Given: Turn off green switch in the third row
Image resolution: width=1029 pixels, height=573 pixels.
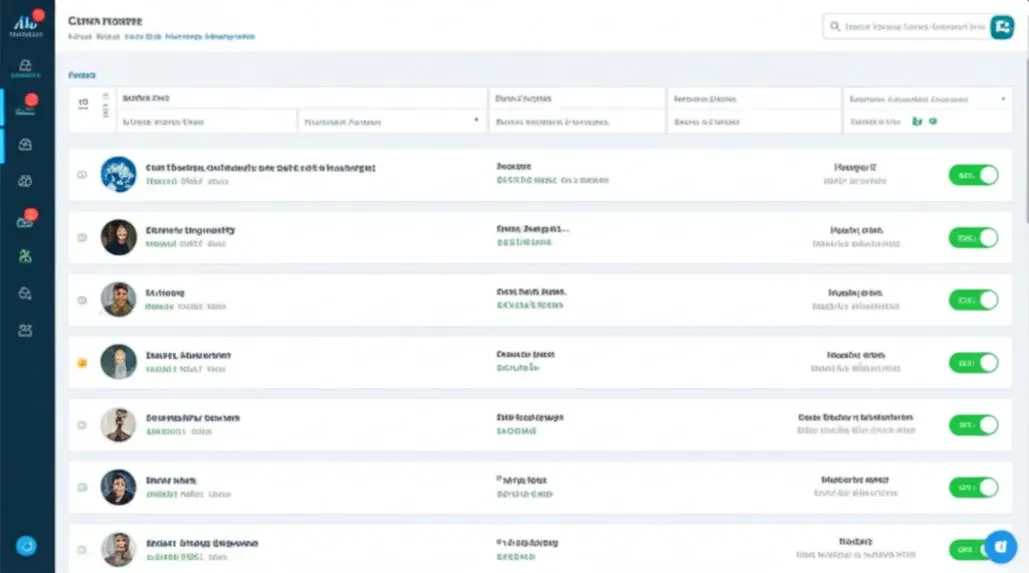Looking at the screenshot, I should (x=973, y=300).
